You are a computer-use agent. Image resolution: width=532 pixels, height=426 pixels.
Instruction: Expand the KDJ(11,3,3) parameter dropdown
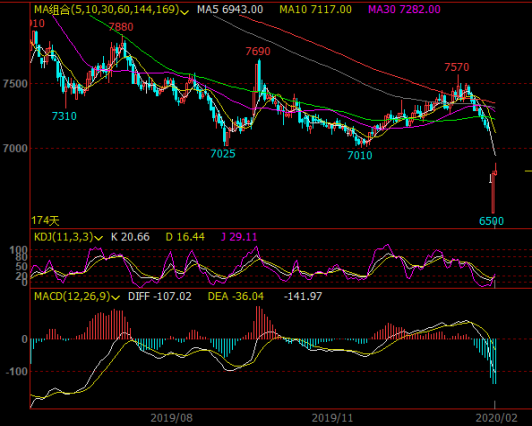(98, 238)
